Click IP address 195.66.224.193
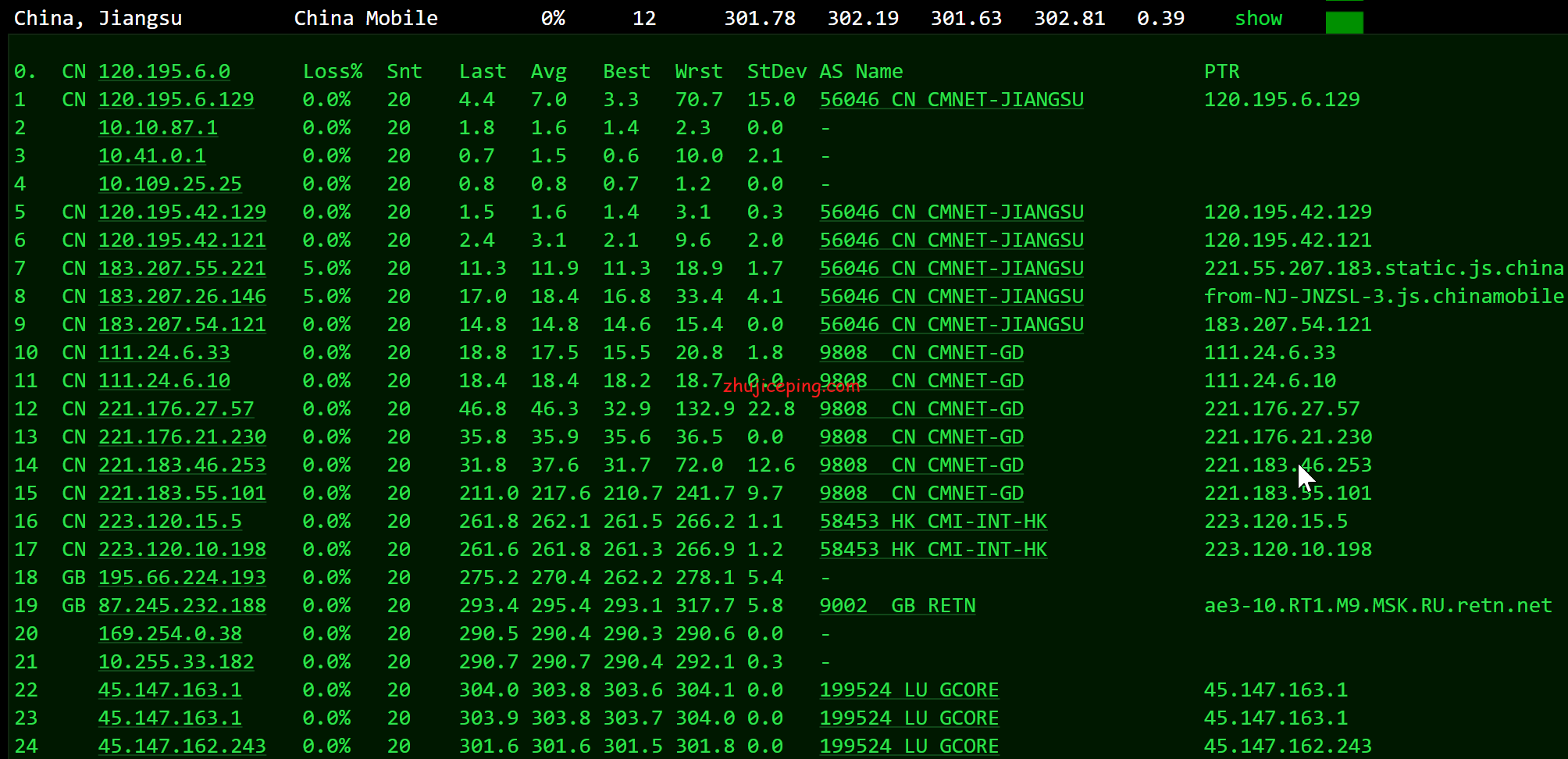This screenshot has width=1568, height=759. pyautogui.click(x=182, y=578)
